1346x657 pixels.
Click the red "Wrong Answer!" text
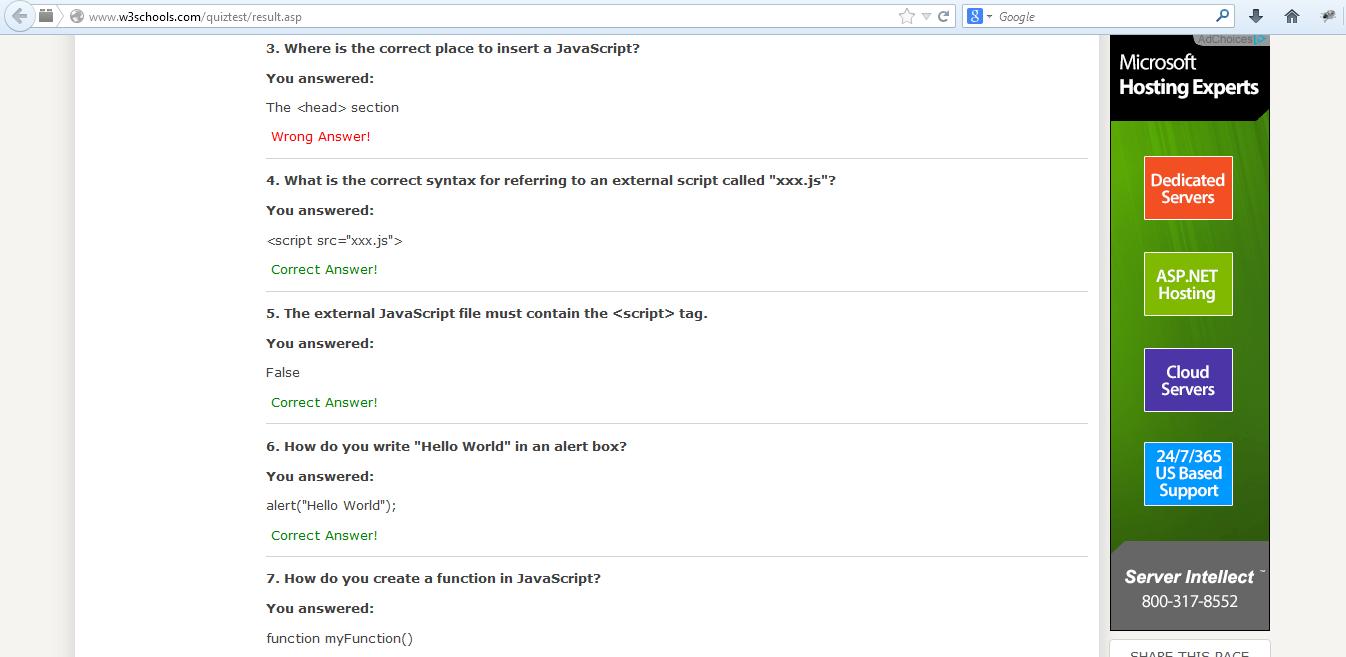[x=321, y=137]
